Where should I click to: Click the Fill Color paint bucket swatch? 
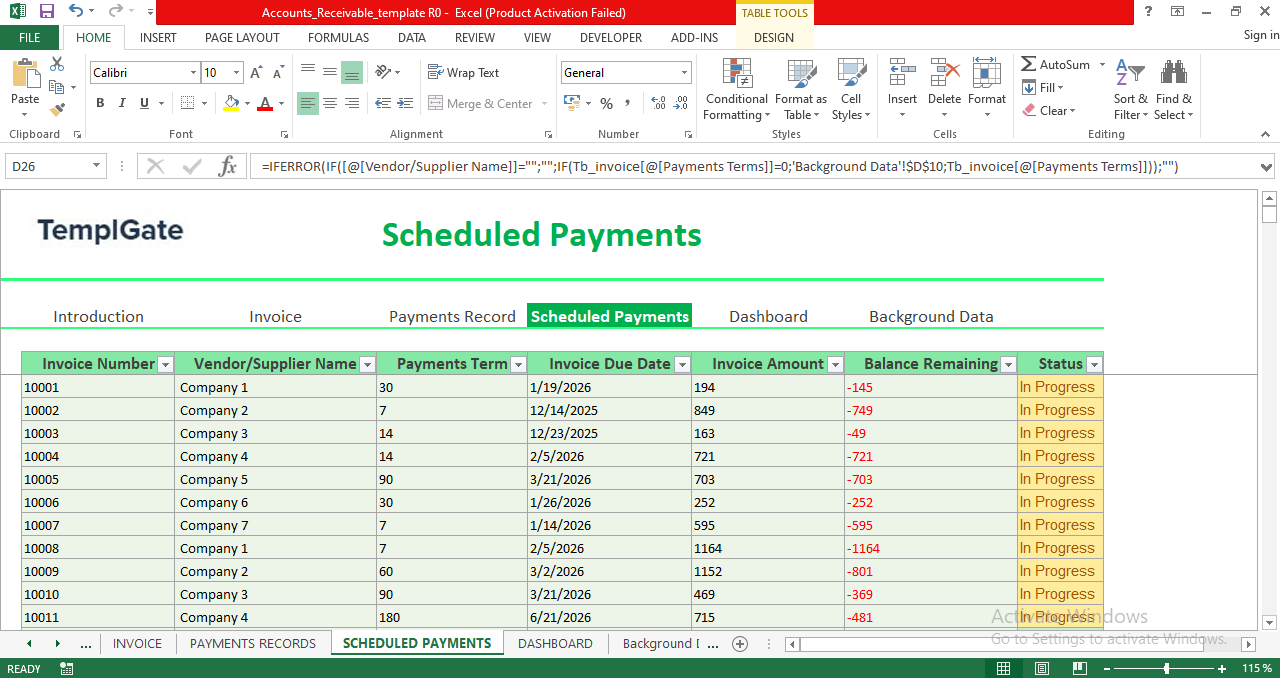point(231,103)
